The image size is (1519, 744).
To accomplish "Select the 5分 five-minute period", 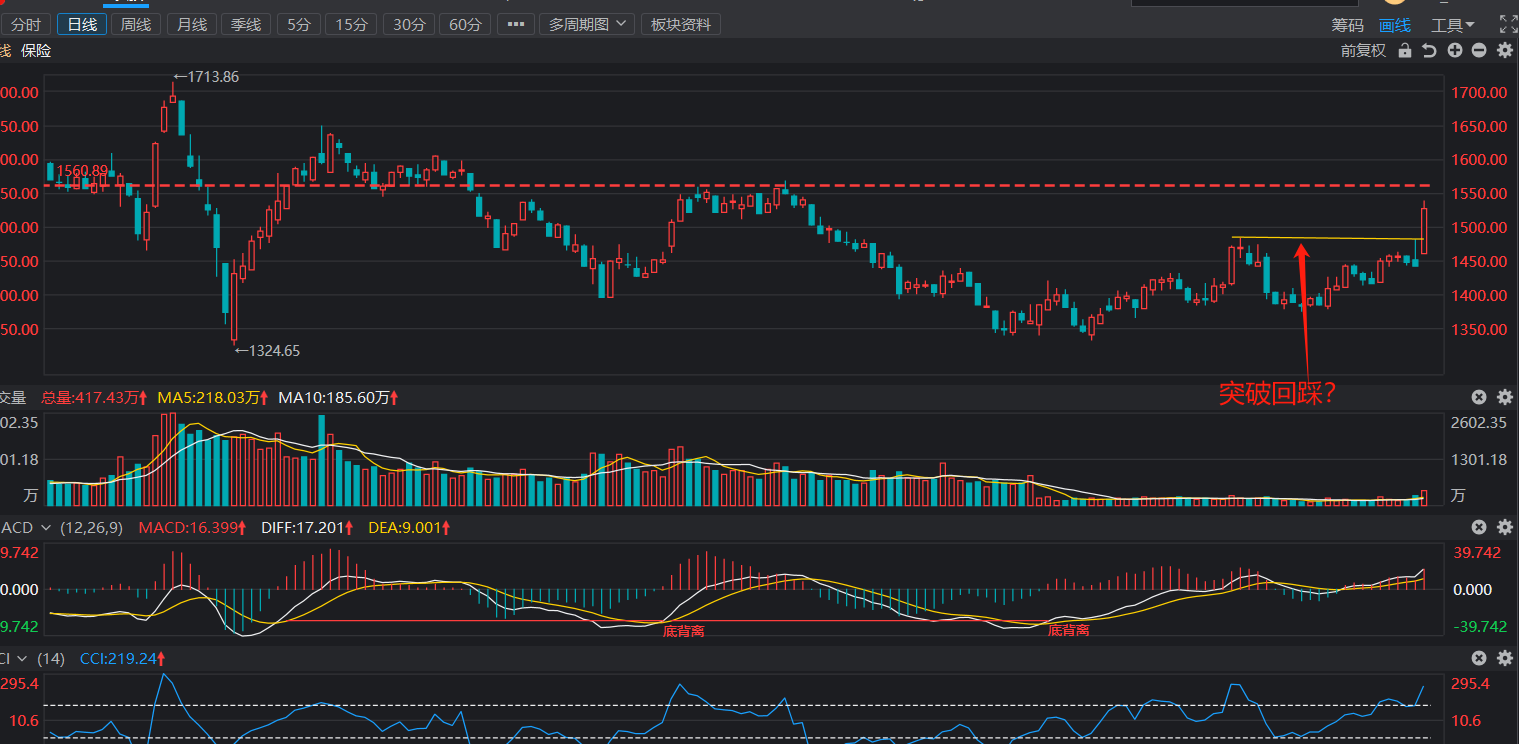I will coord(298,24).
